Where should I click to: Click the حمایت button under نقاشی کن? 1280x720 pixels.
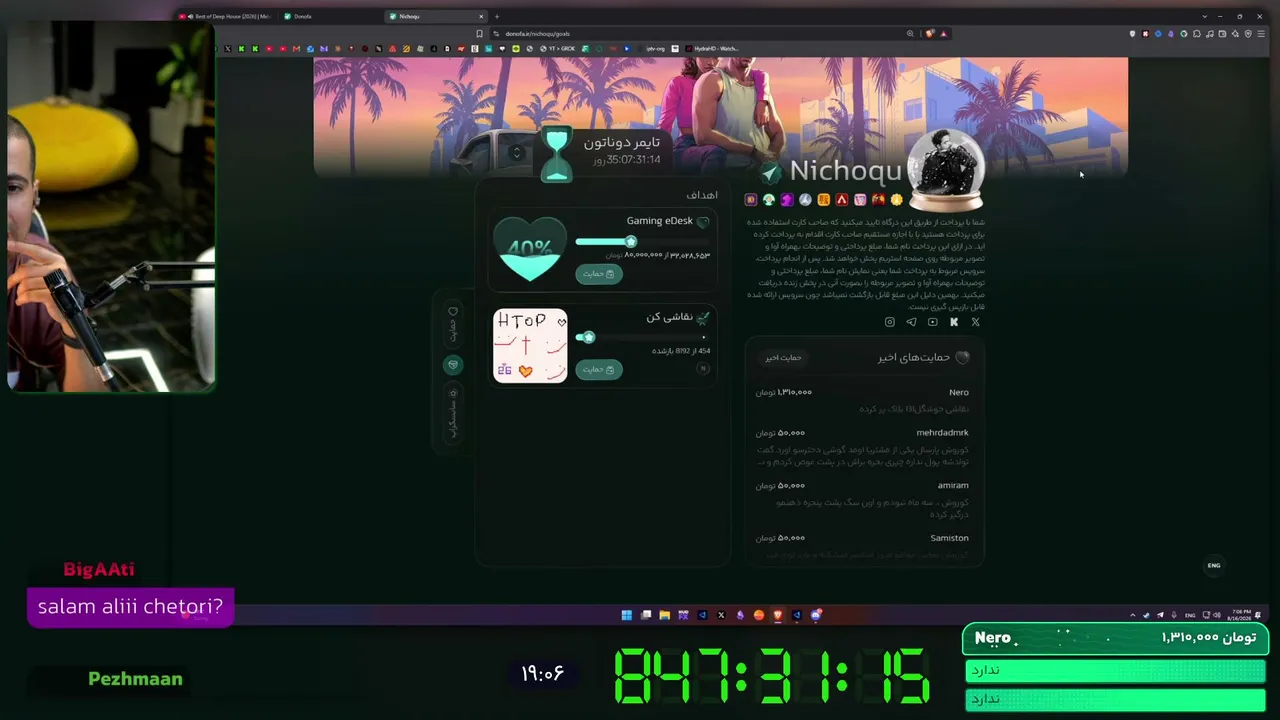(599, 369)
